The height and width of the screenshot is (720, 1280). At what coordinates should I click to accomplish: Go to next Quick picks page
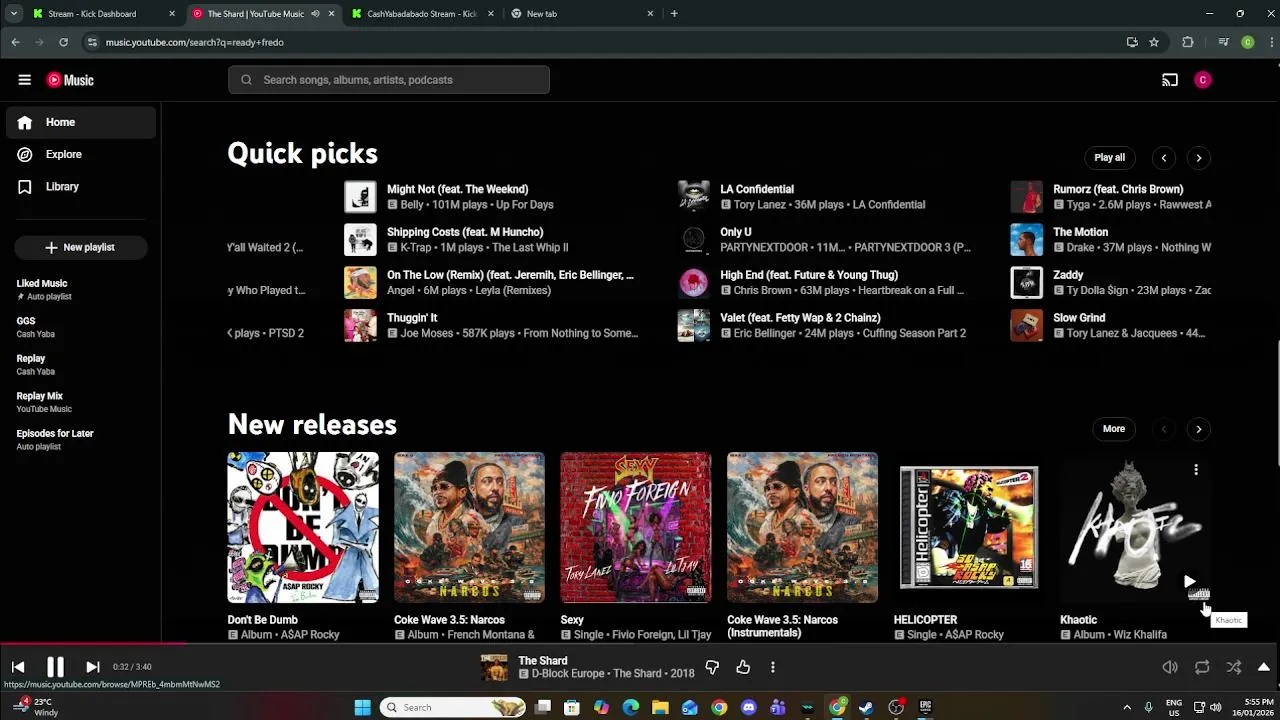click(1199, 158)
